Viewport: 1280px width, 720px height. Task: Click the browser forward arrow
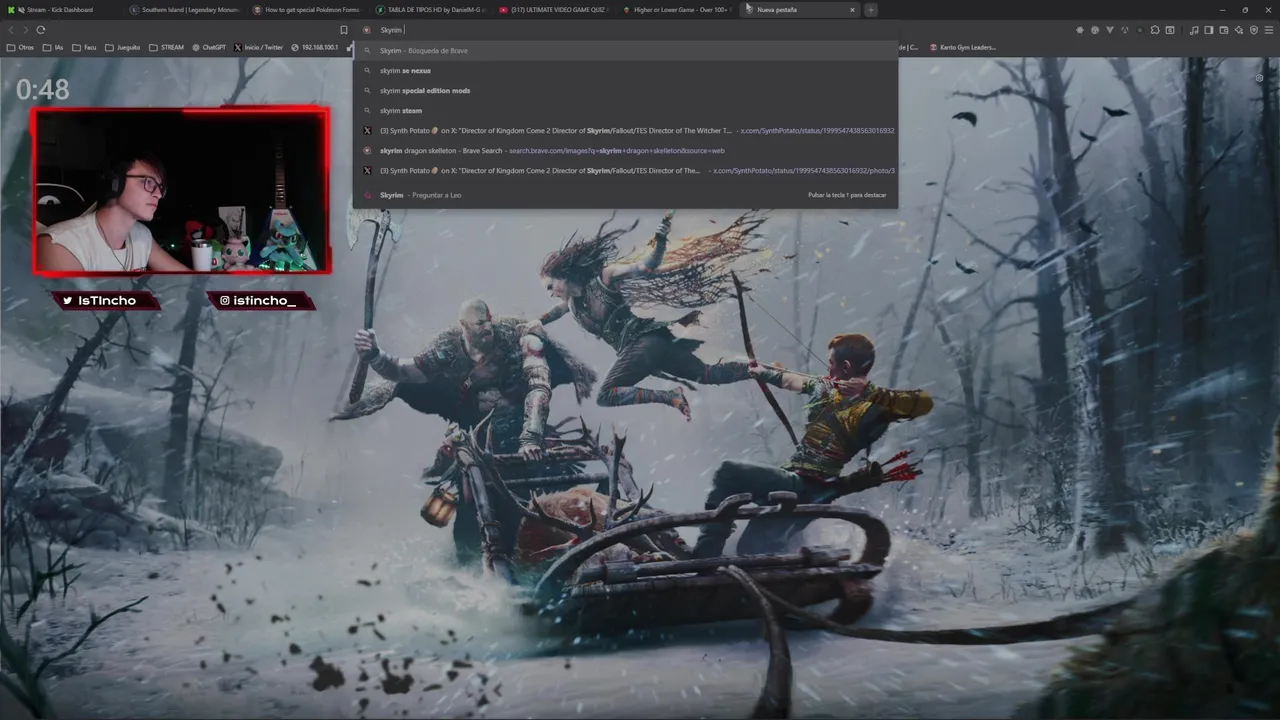pos(26,30)
